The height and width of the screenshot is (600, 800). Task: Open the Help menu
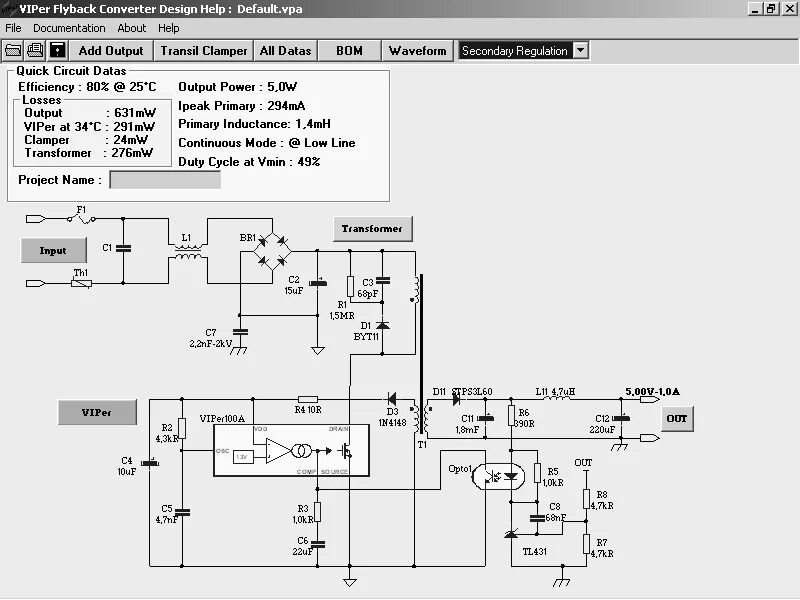(168, 28)
